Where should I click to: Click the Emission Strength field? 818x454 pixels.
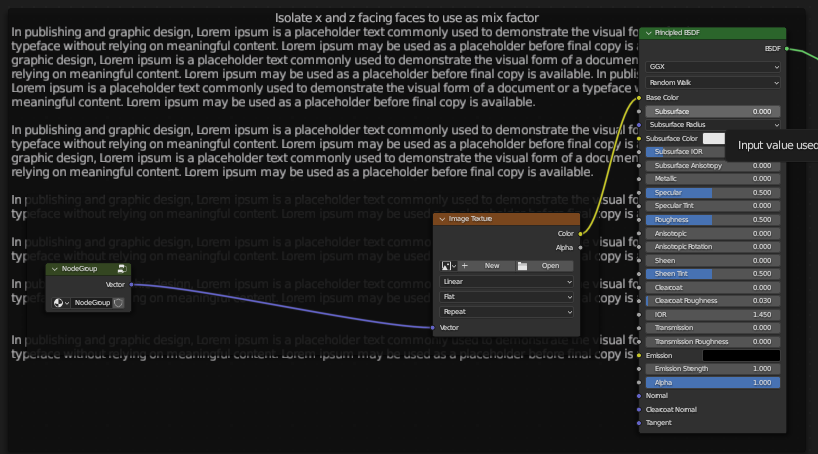713,368
